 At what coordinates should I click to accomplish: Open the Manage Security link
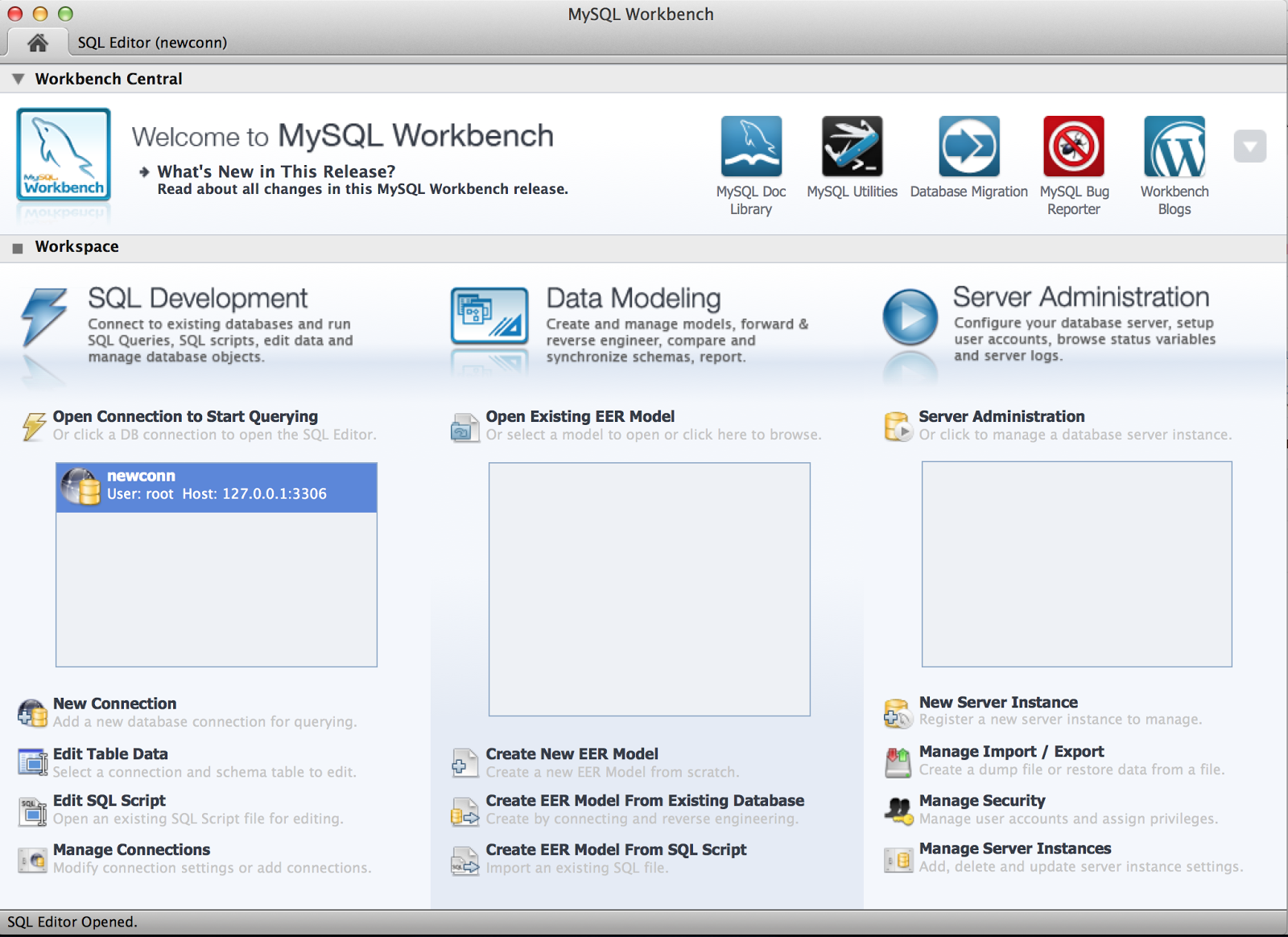[x=982, y=801]
